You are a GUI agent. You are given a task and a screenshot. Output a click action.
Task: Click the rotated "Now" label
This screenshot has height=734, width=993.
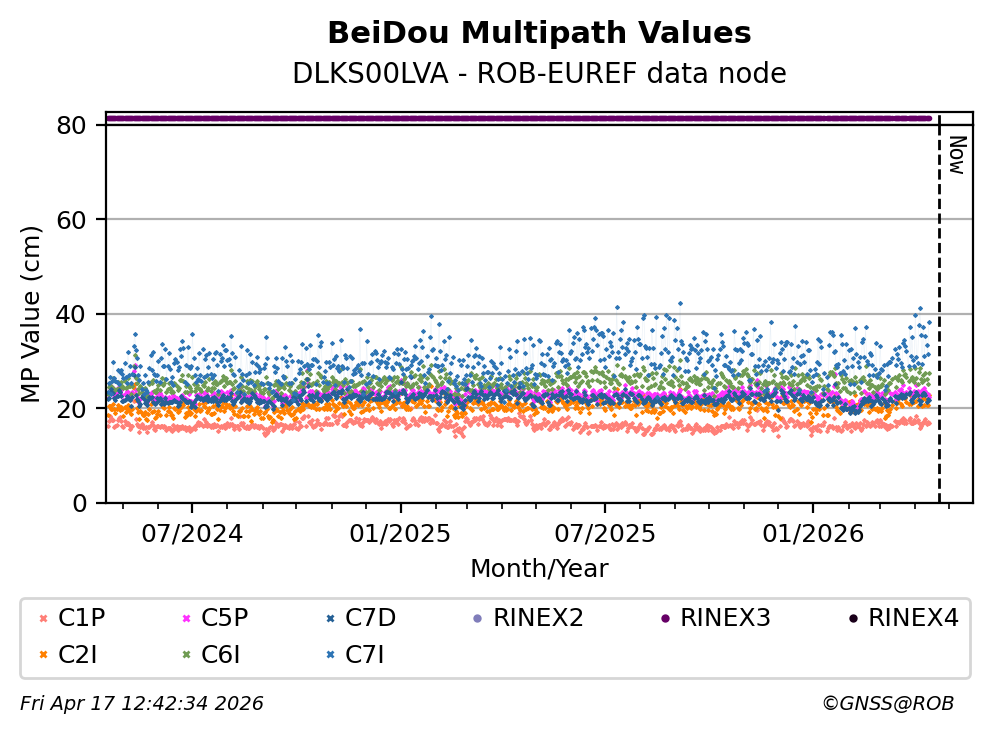tap(956, 156)
